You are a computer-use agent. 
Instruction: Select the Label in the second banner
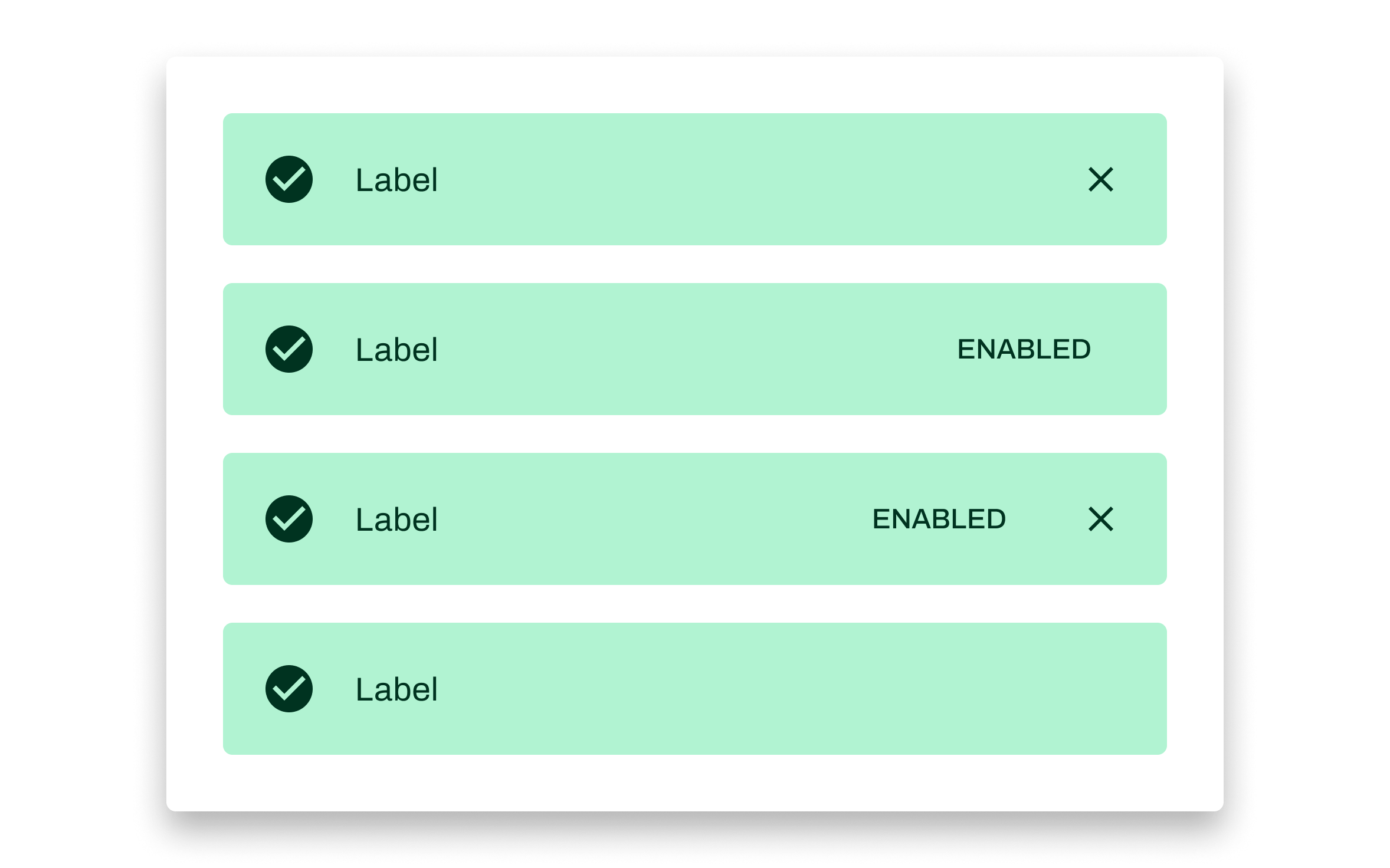(395, 350)
